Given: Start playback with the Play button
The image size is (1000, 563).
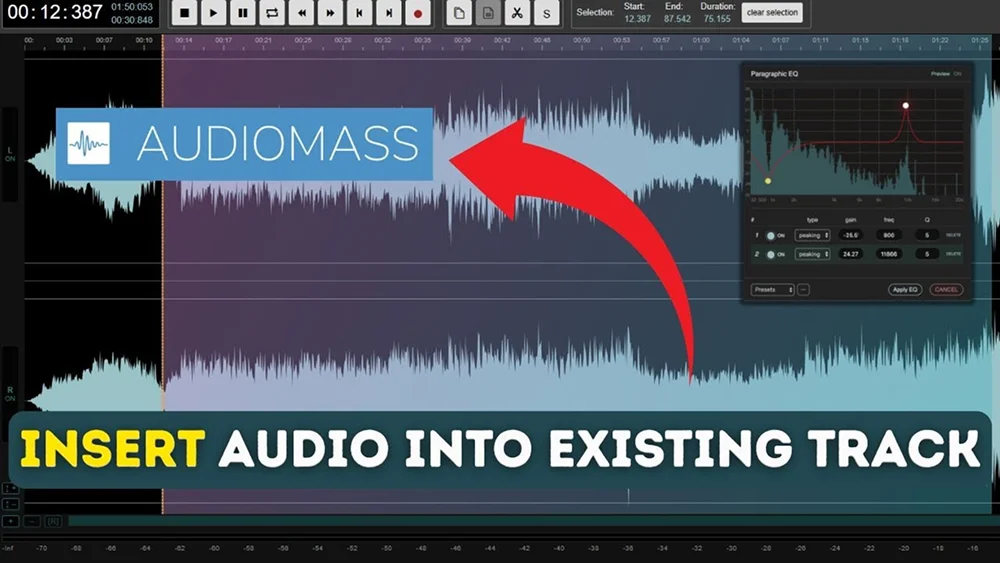Looking at the screenshot, I should click(214, 13).
